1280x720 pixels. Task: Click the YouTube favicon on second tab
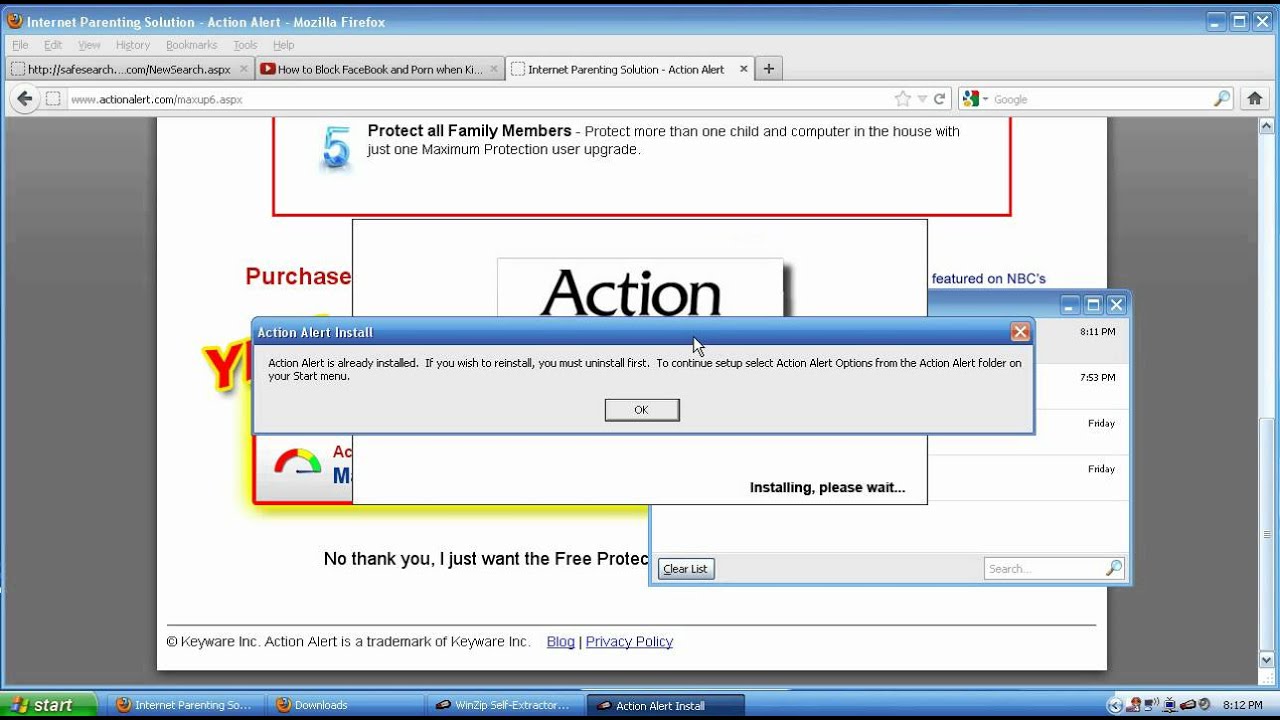point(268,69)
